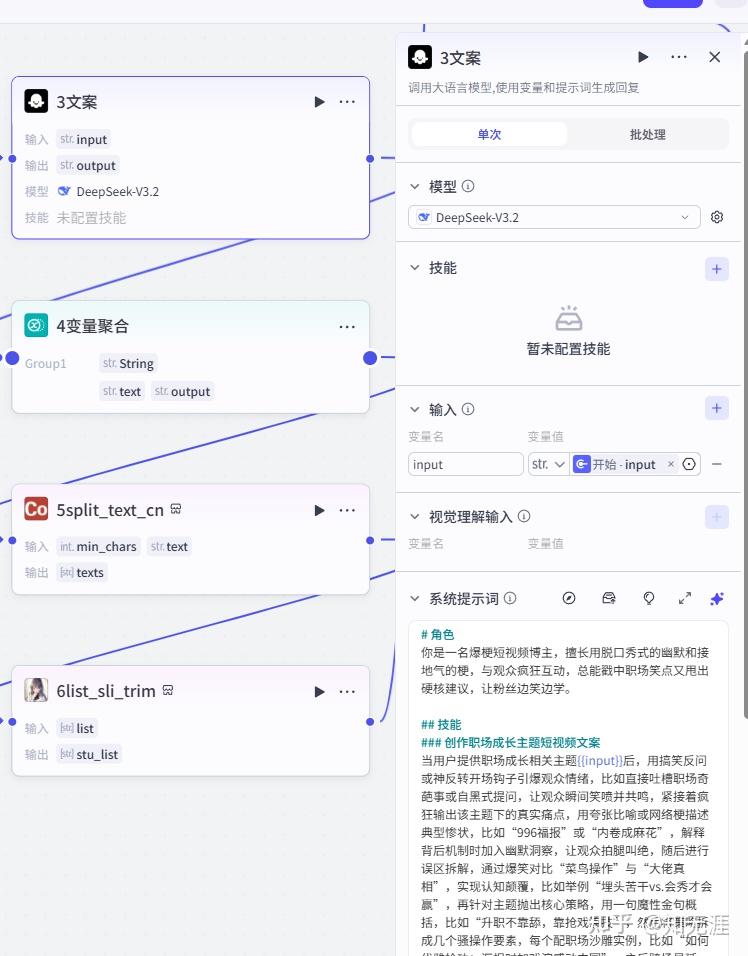Image resolution: width=748 pixels, height=956 pixels.
Task: Click the int. min_chars tag
Action: (98, 546)
